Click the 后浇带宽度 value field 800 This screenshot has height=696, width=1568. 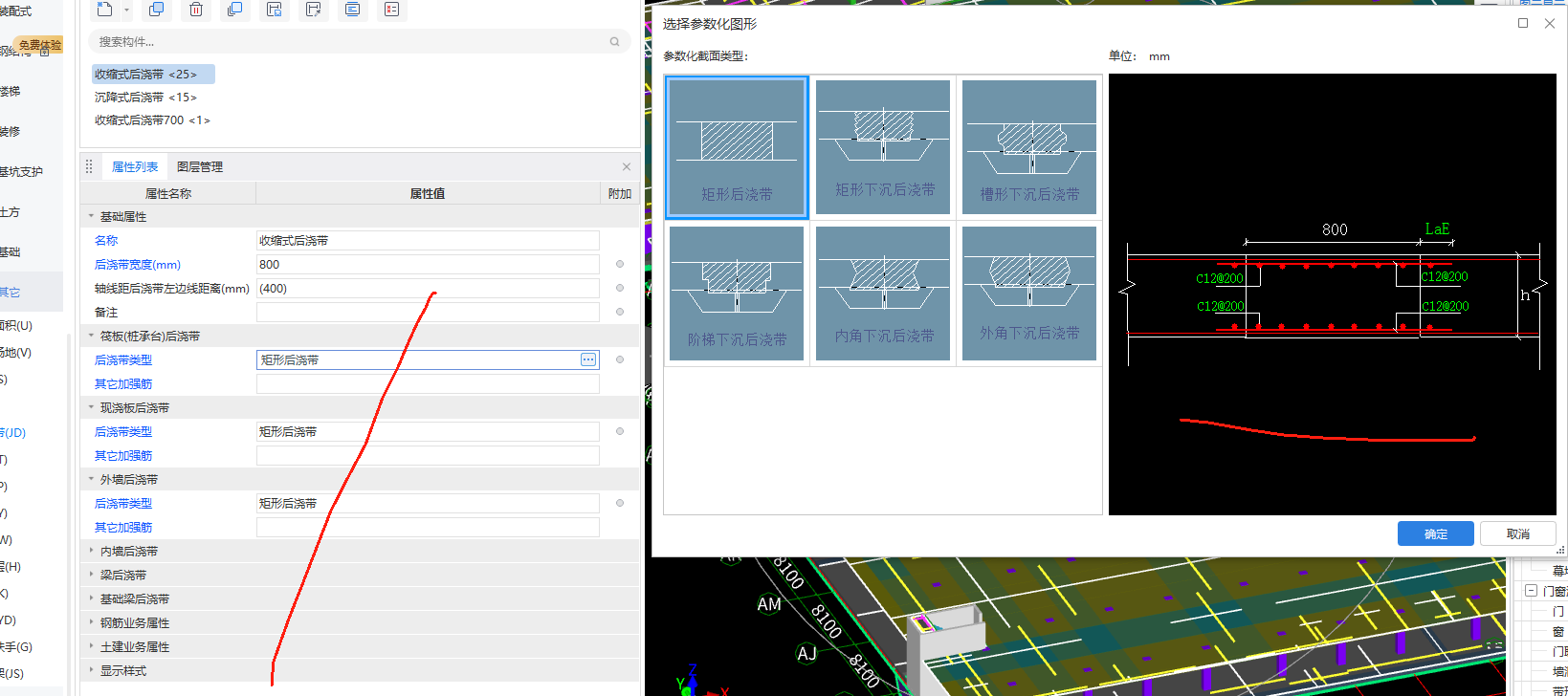(x=428, y=264)
